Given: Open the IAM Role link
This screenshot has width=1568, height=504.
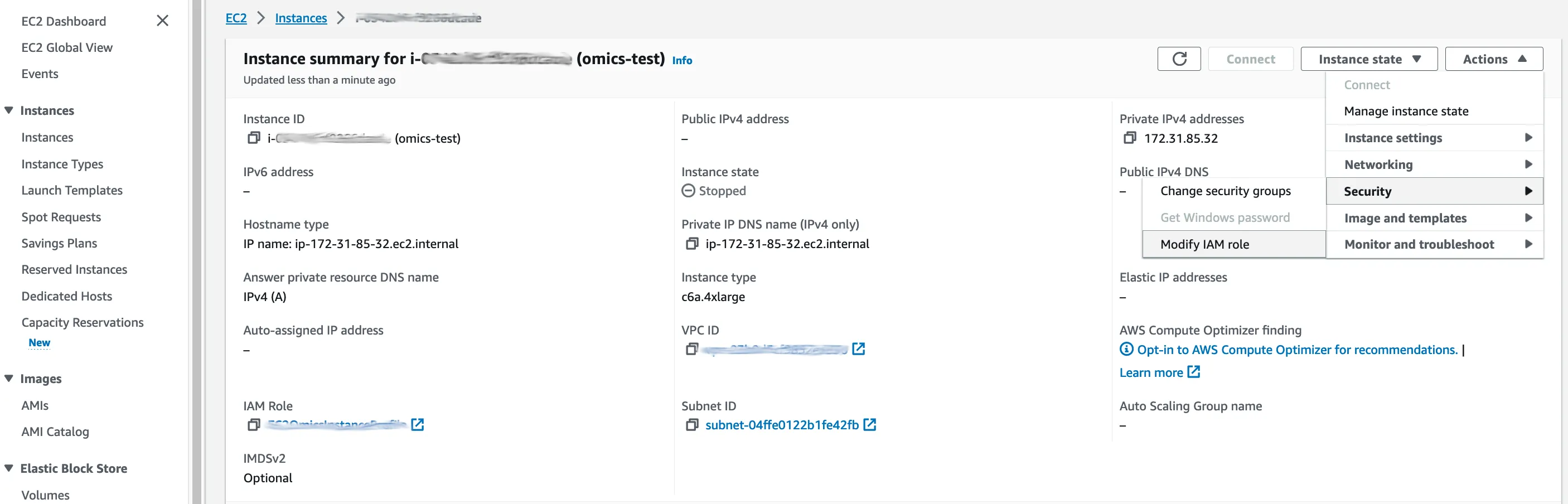Looking at the screenshot, I should click(x=337, y=425).
